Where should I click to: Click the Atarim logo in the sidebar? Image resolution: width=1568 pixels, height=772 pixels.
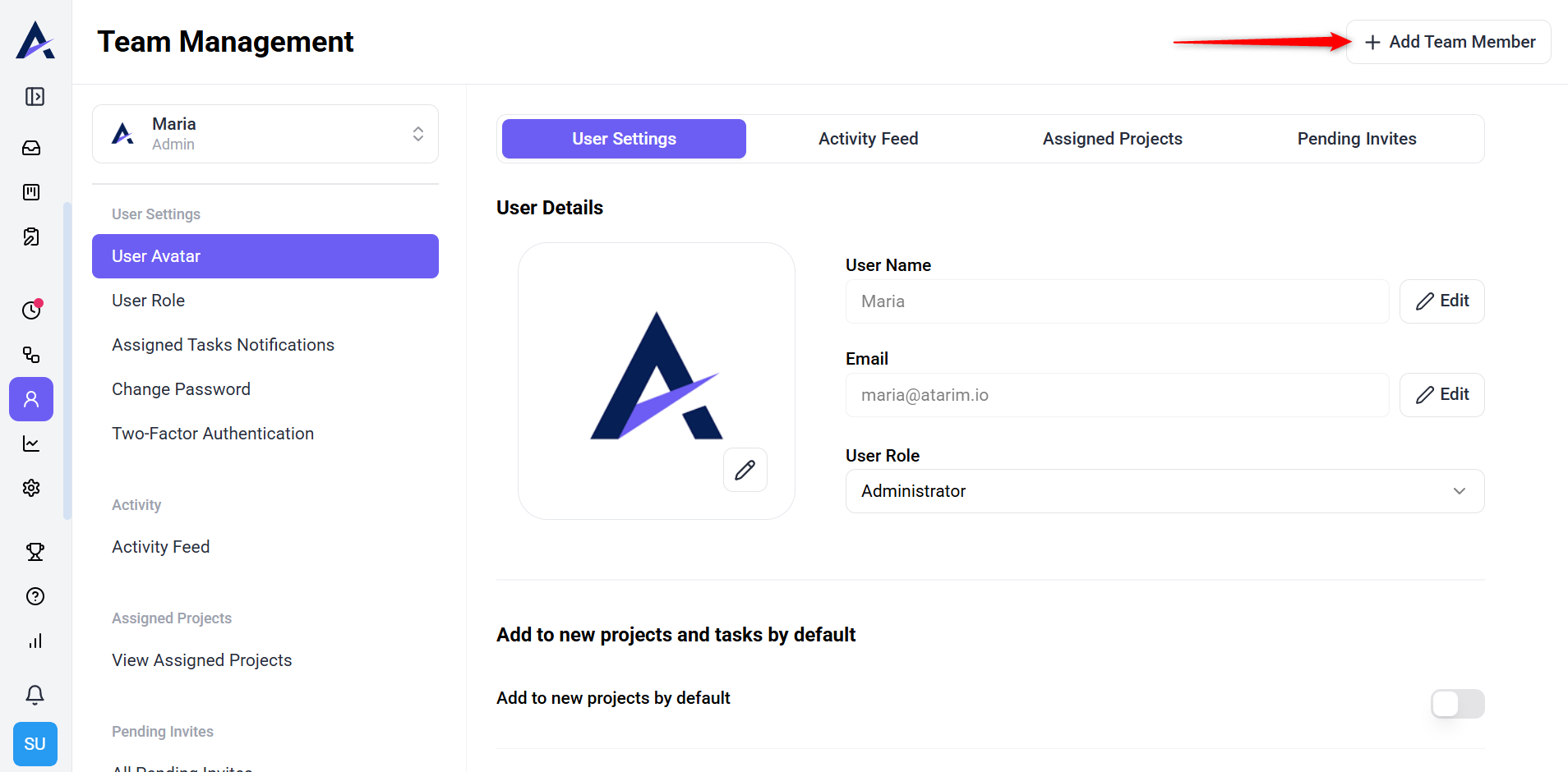(35, 40)
